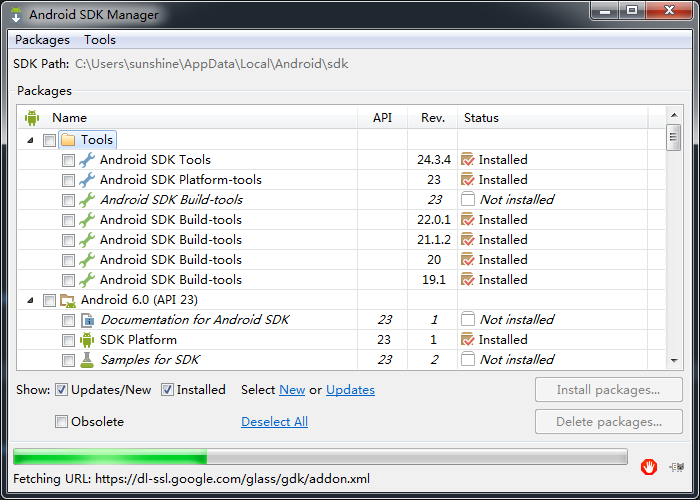Check the Documentation for Android SDK checkbox
The image size is (700, 500).
click(68, 320)
